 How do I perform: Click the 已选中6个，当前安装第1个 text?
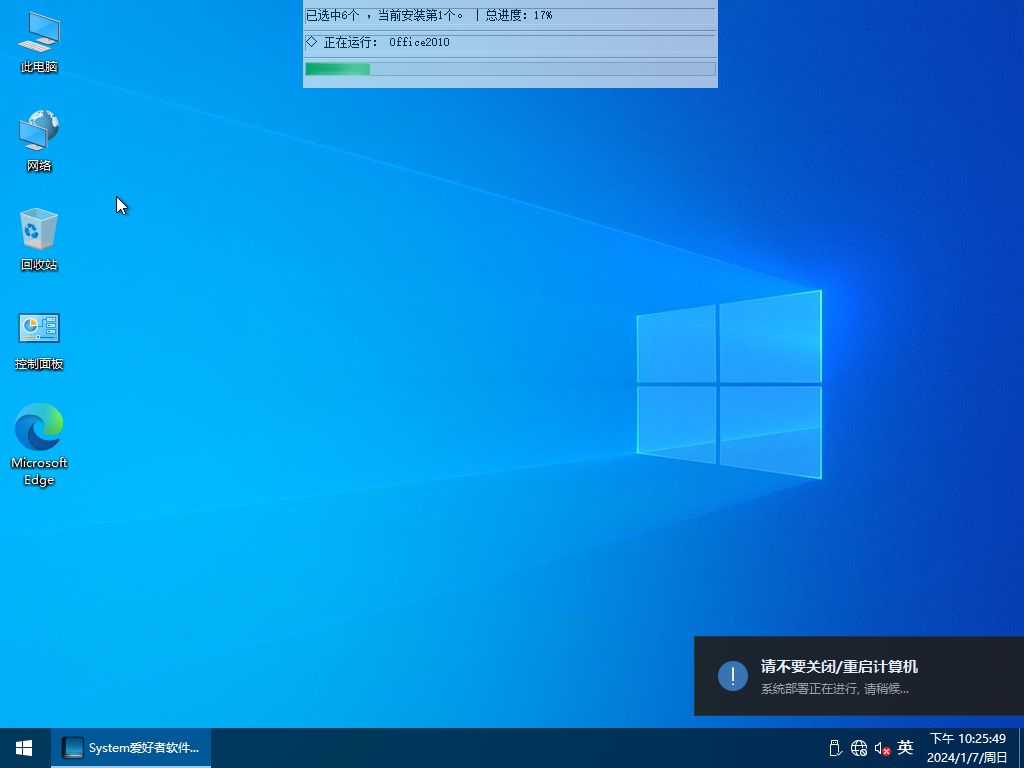pyautogui.click(x=384, y=15)
